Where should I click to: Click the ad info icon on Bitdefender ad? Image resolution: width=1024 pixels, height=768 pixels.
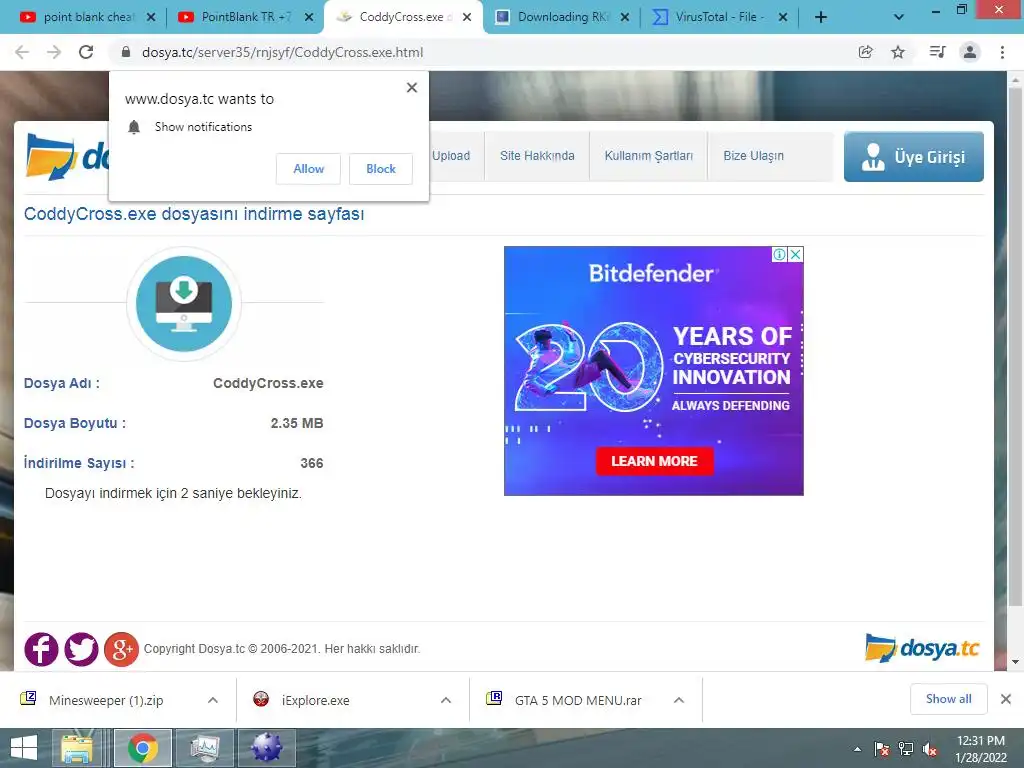[x=779, y=255]
